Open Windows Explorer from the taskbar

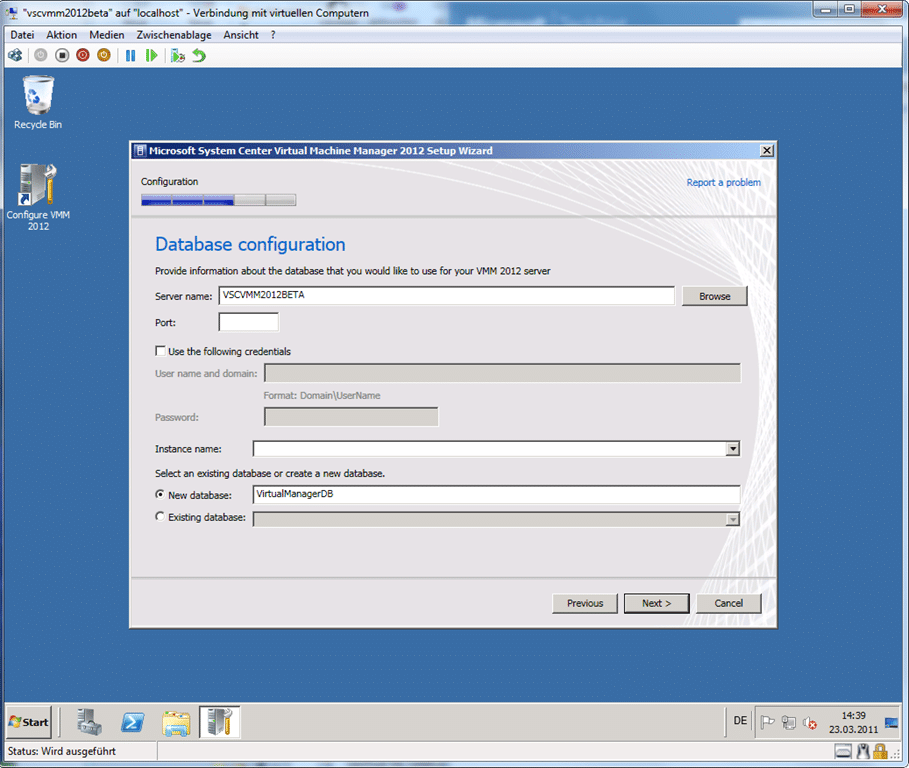(176, 722)
